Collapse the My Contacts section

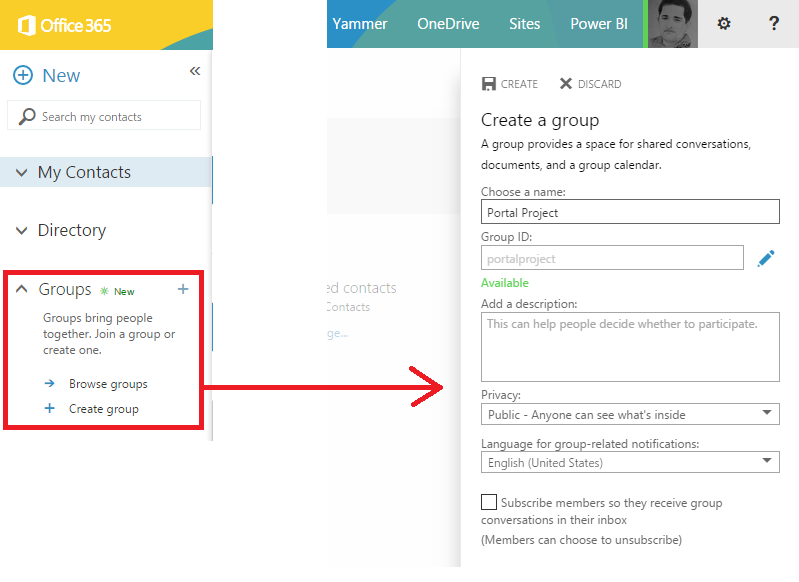pyautogui.click(x=22, y=173)
